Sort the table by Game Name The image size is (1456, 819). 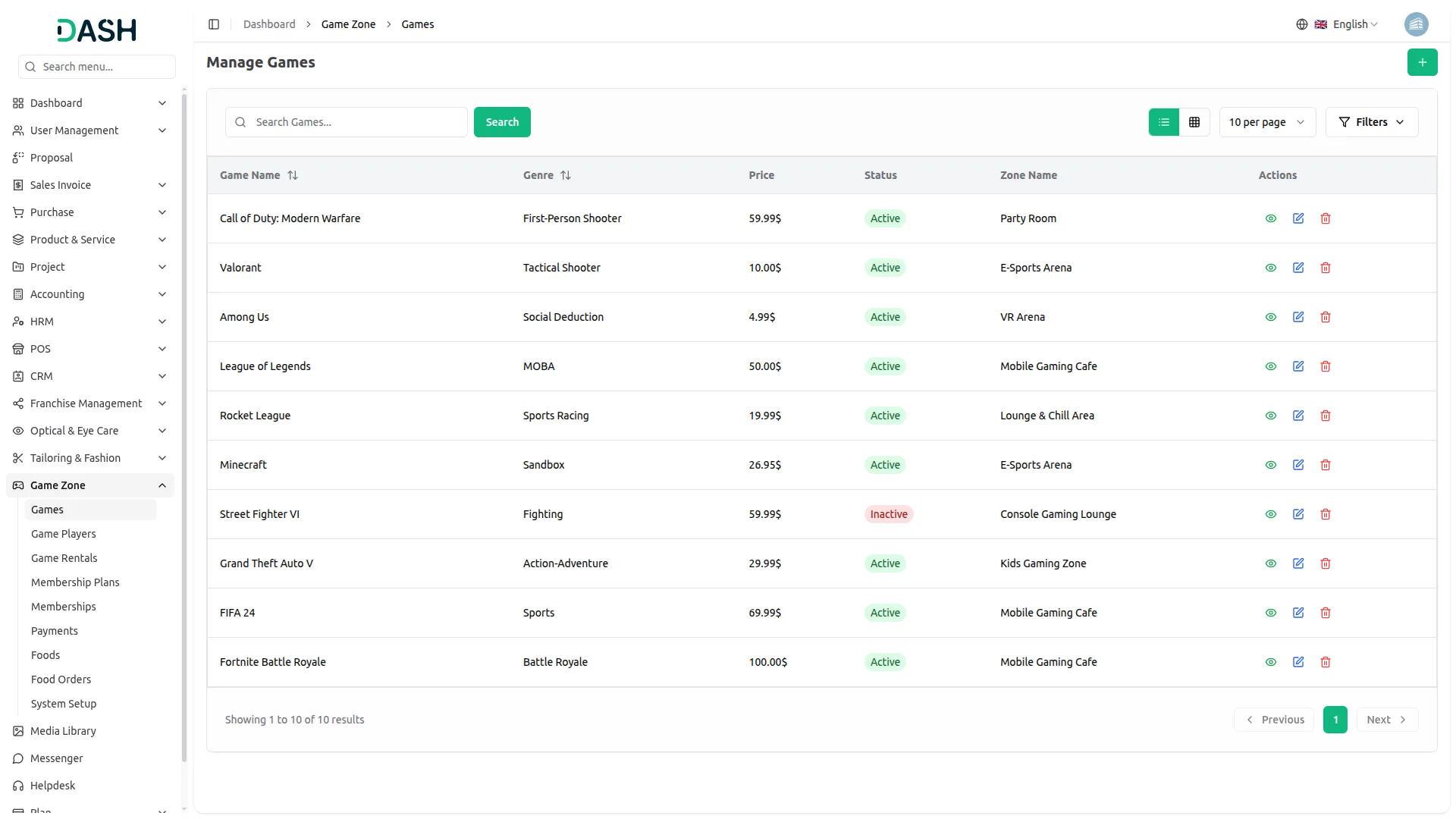pos(292,175)
